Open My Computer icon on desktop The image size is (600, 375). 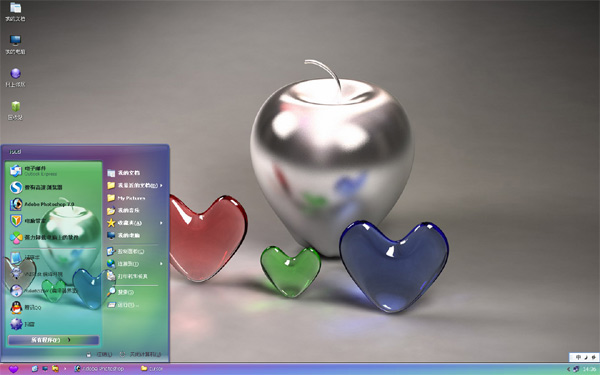tap(15, 44)
